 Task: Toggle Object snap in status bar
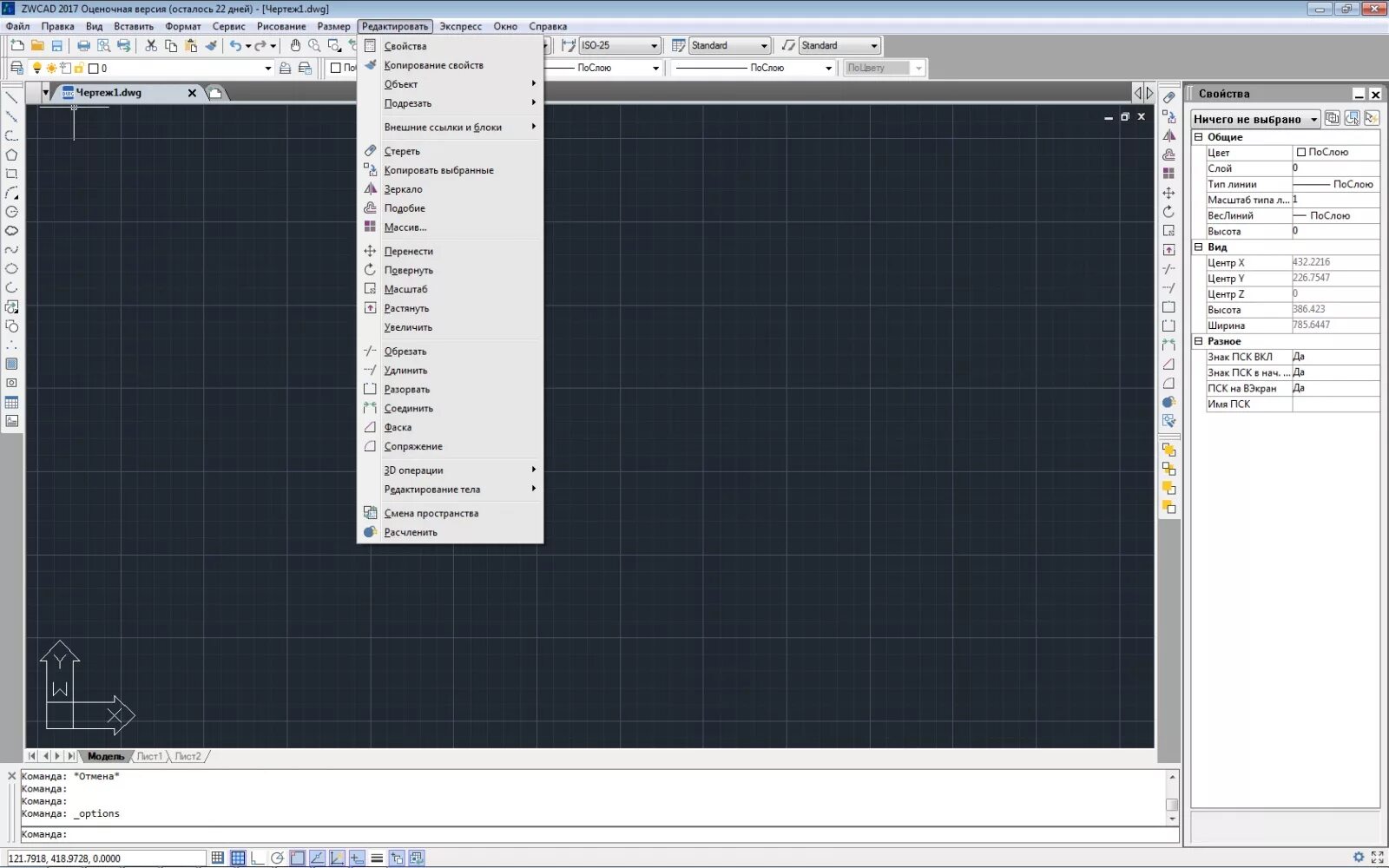[x=298, y=858]
